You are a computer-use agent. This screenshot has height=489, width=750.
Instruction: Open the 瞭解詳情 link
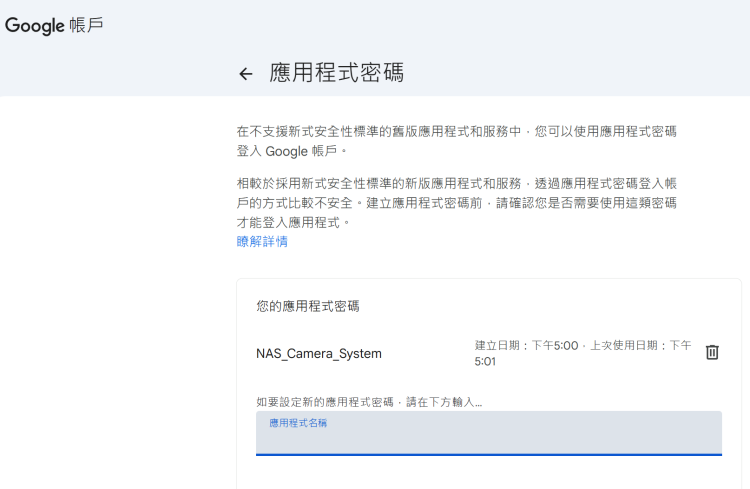click(262, 241)
